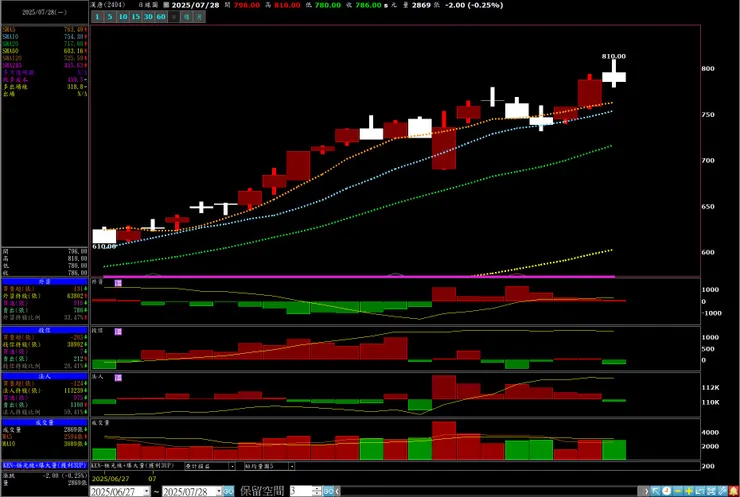Screen dimensions: 740x497
Task: Open the 外資 indicator settings purple icon
Action: 118,283
